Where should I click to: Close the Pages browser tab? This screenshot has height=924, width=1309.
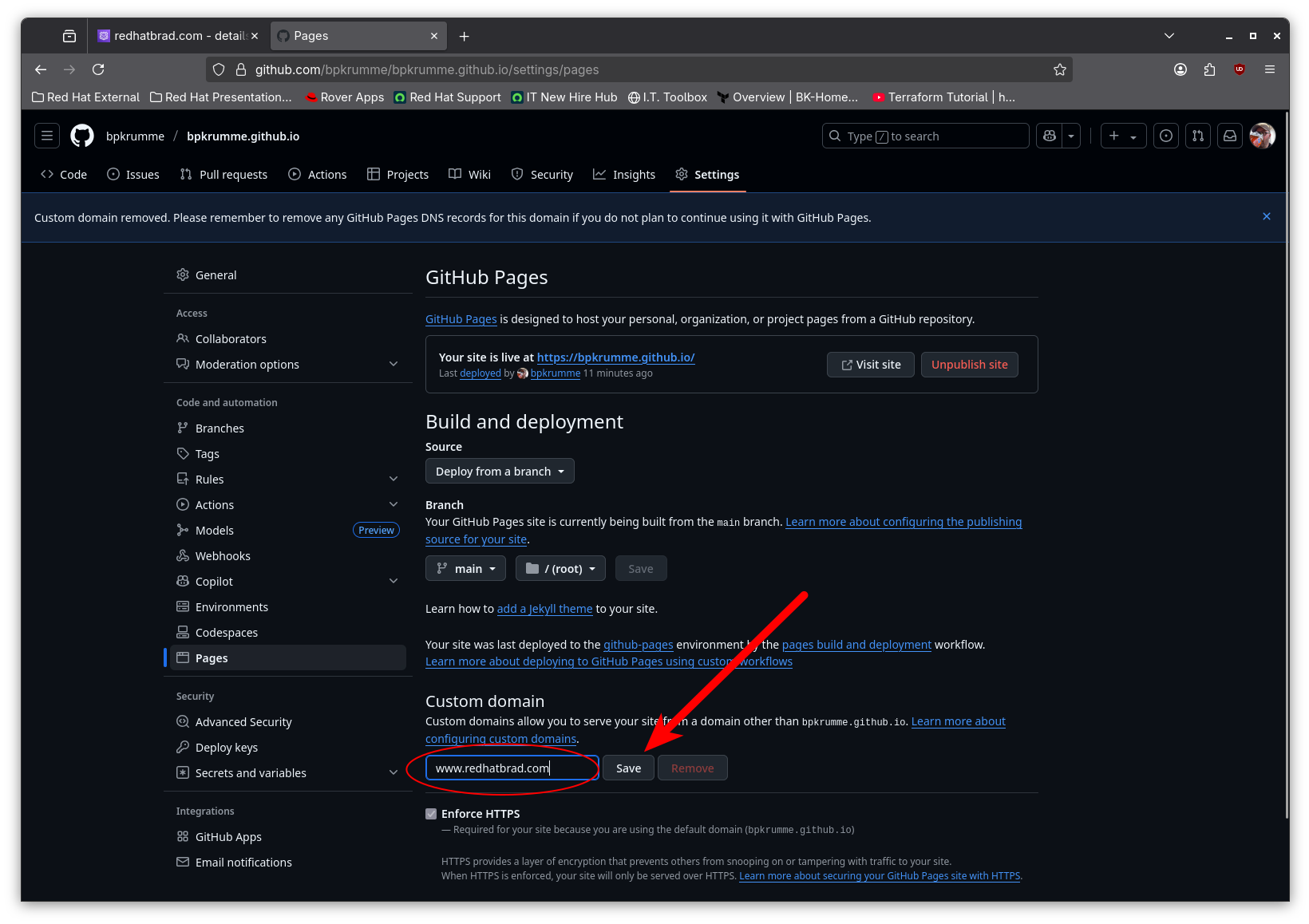[x=434, y=36]
